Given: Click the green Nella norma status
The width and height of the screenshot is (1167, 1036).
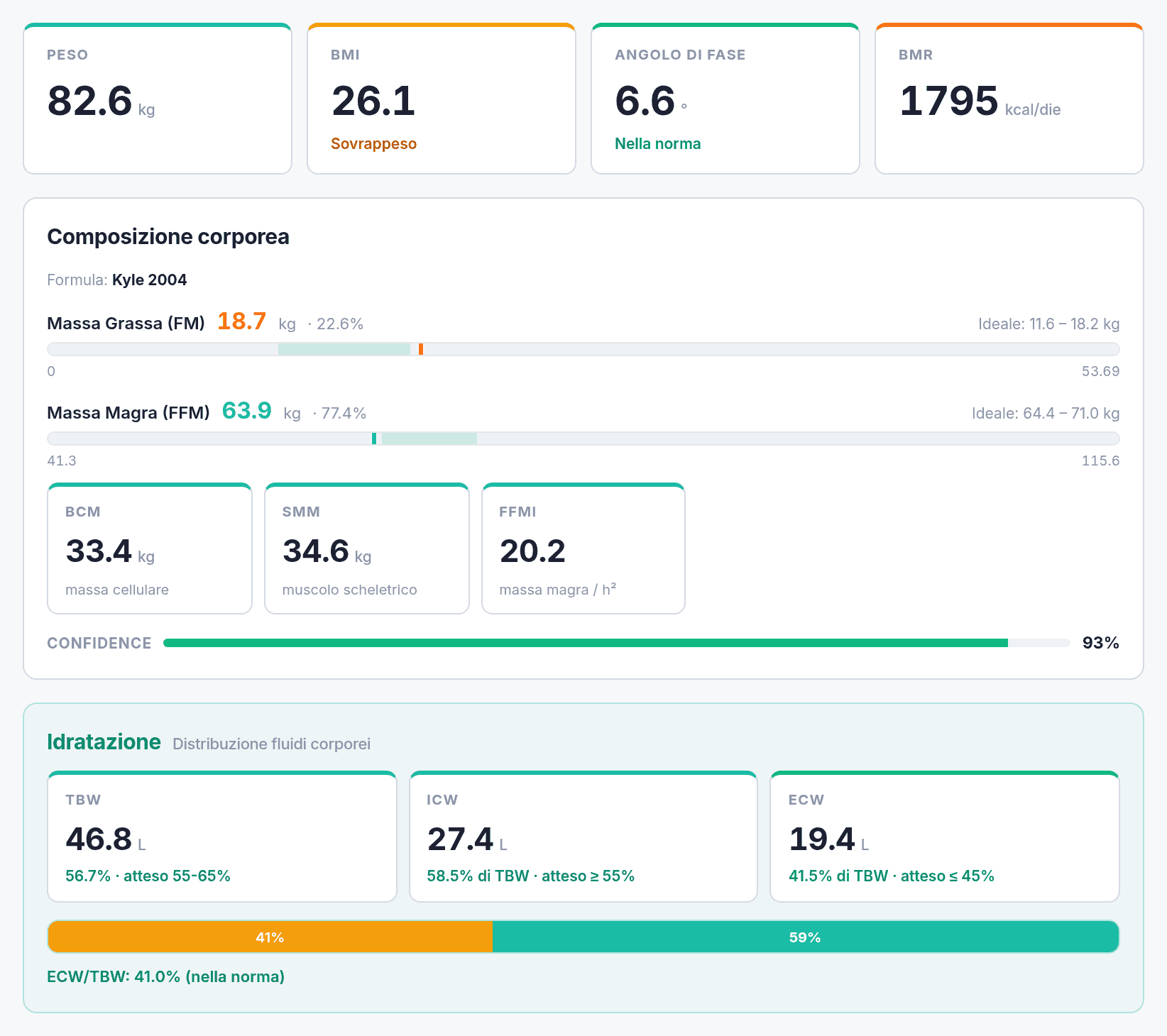Looking at the screenshot, I should click(x=657, y=143).
